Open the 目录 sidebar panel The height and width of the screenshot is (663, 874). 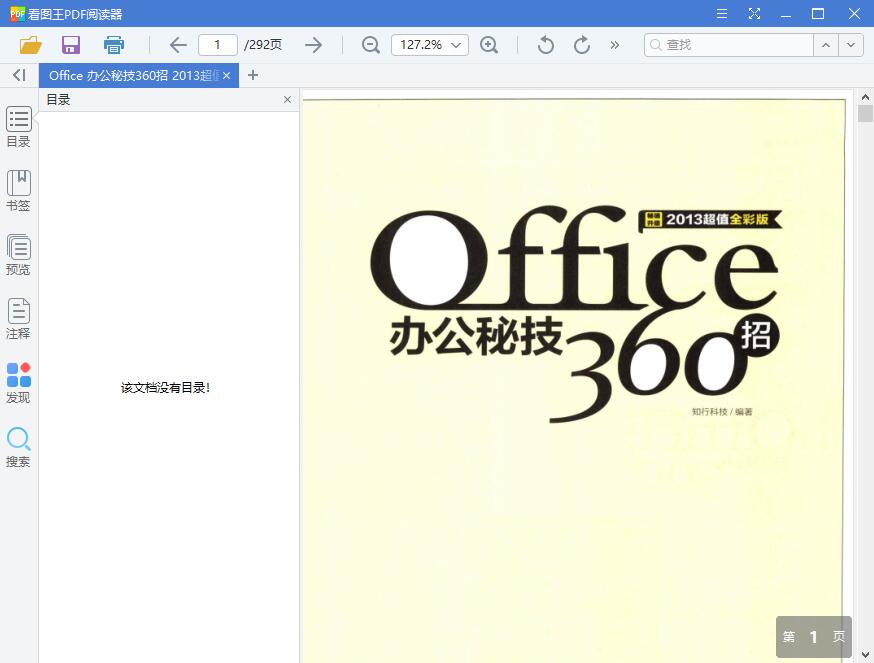[x=18, y=127]
